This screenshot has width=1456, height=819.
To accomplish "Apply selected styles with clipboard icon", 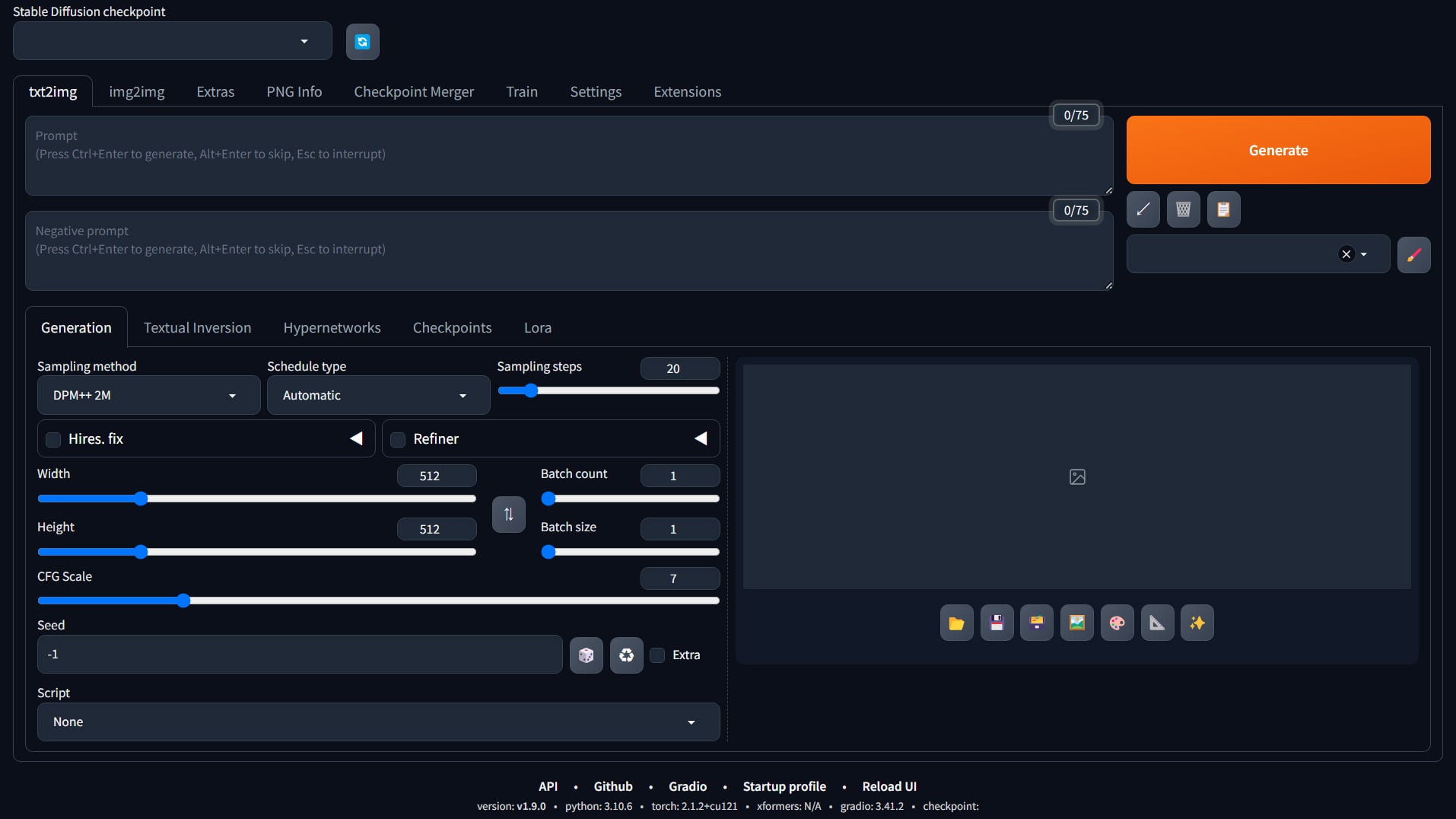I will click(x=1223, y=209).
